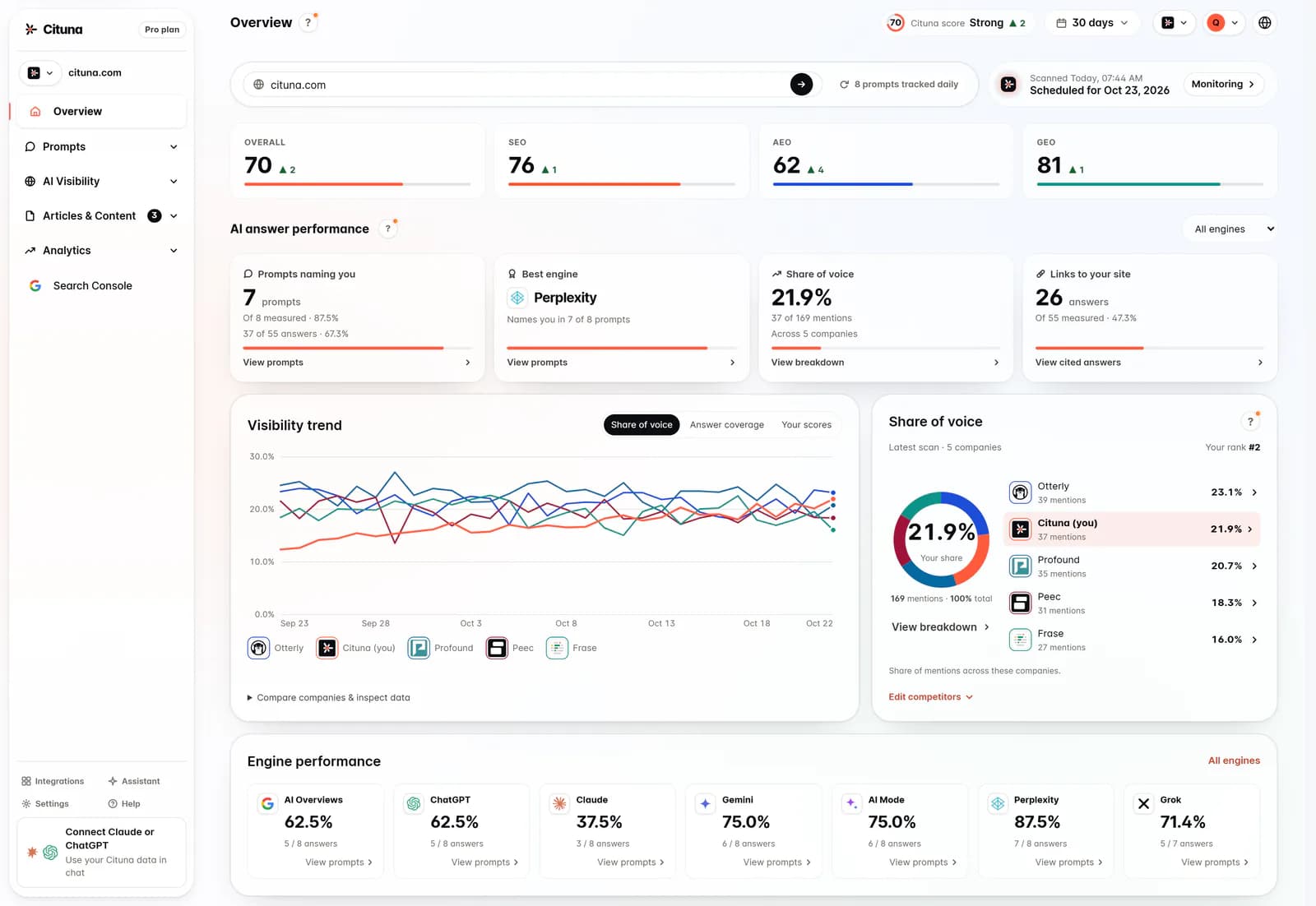Select the Share of voice chart tab
Image resolution: width=1316 pixels, height=906 pixels.
click(x=642, y=424)
